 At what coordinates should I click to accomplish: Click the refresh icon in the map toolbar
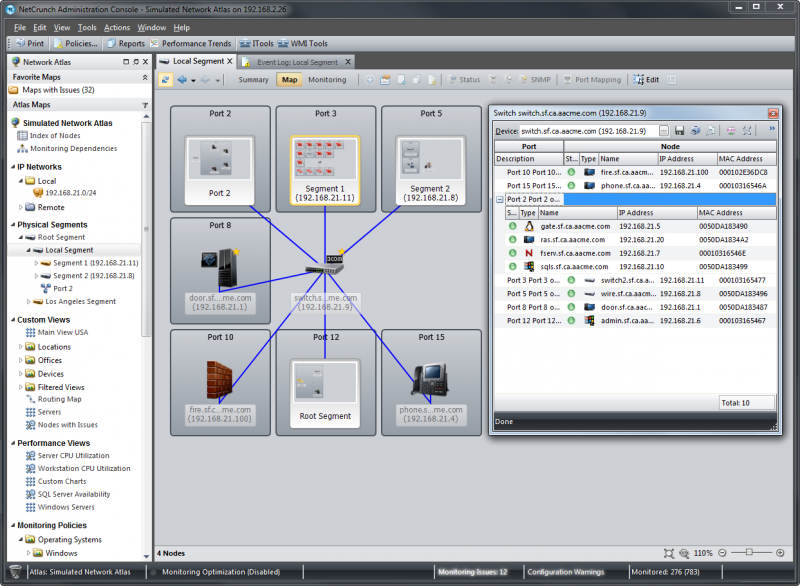pyautogui.click(x=165, y=80)
